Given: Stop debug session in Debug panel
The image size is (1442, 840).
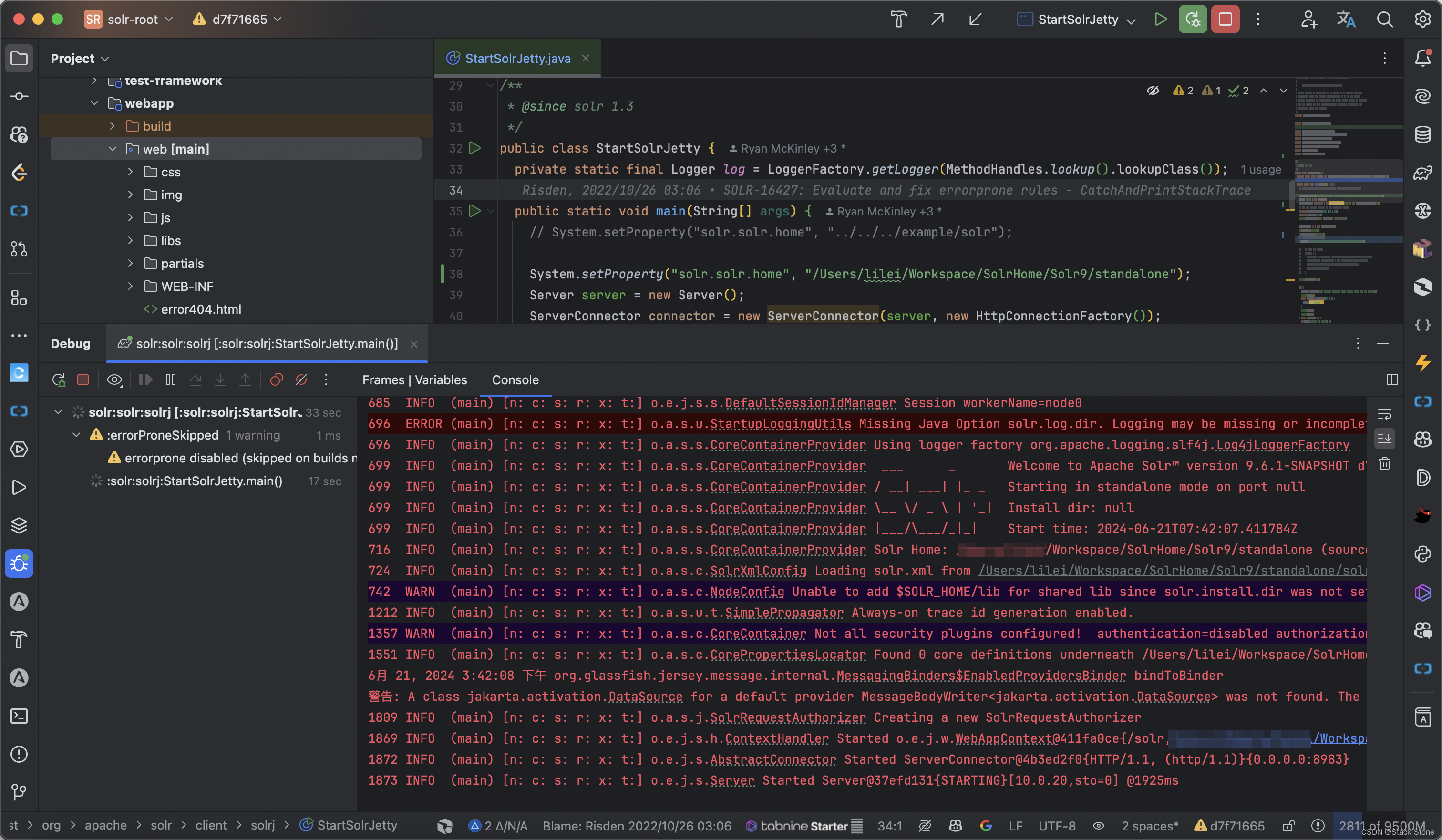Looking at the screenshot, I should coord(83,379).
